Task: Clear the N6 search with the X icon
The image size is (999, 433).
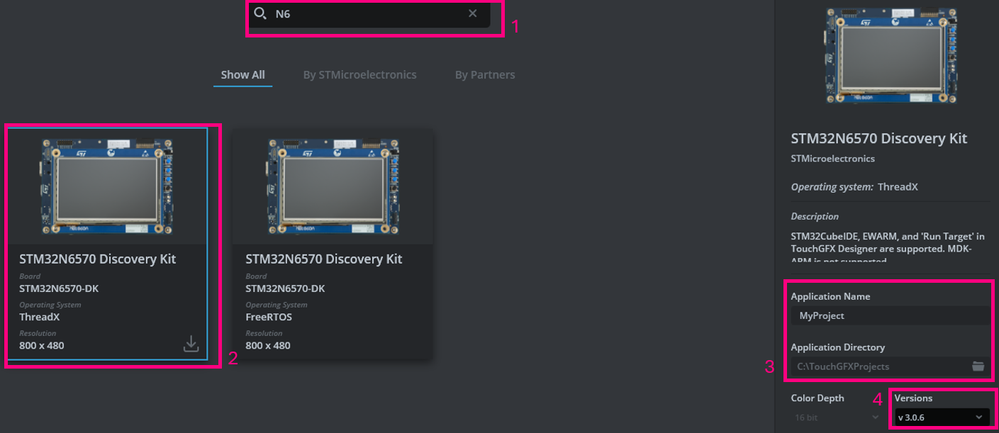Action: [473, 13]
